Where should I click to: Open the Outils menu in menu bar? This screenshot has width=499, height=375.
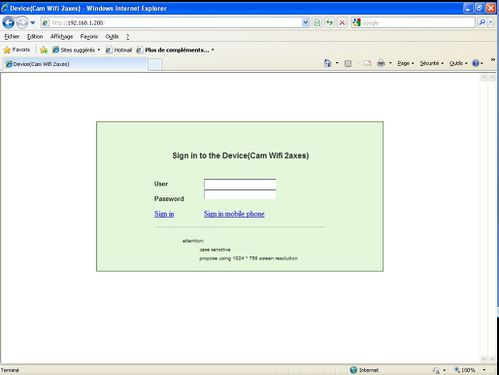pyautogui.click(x=112, y=36)
